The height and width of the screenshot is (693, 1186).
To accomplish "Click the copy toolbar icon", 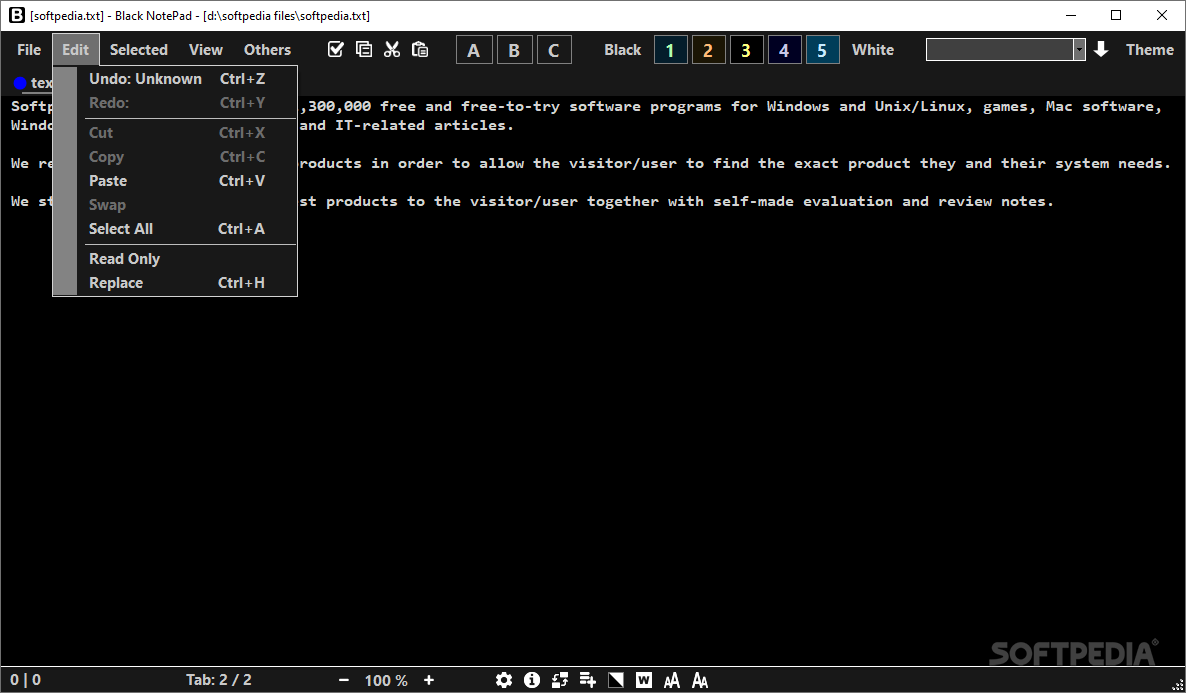I will coord(364,49).
